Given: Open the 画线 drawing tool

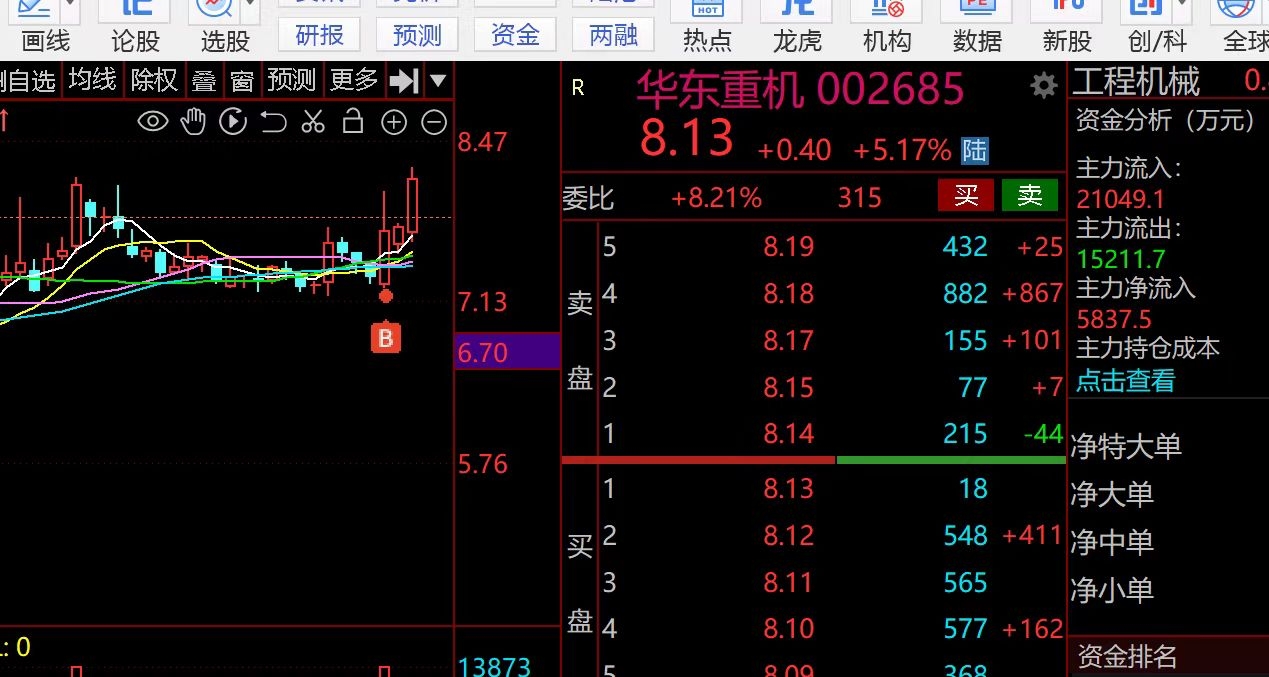Looking at the screenshot, I should (x=45, y=41).
